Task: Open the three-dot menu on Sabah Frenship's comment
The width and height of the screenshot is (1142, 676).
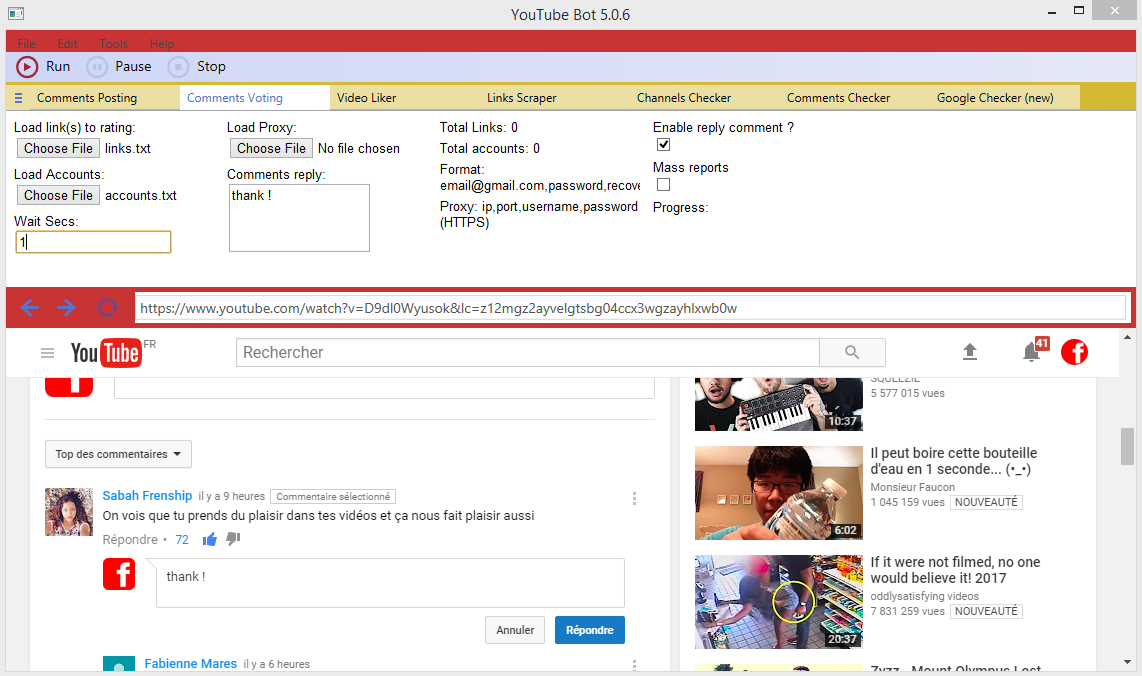Action: click(x=634, y=498)
